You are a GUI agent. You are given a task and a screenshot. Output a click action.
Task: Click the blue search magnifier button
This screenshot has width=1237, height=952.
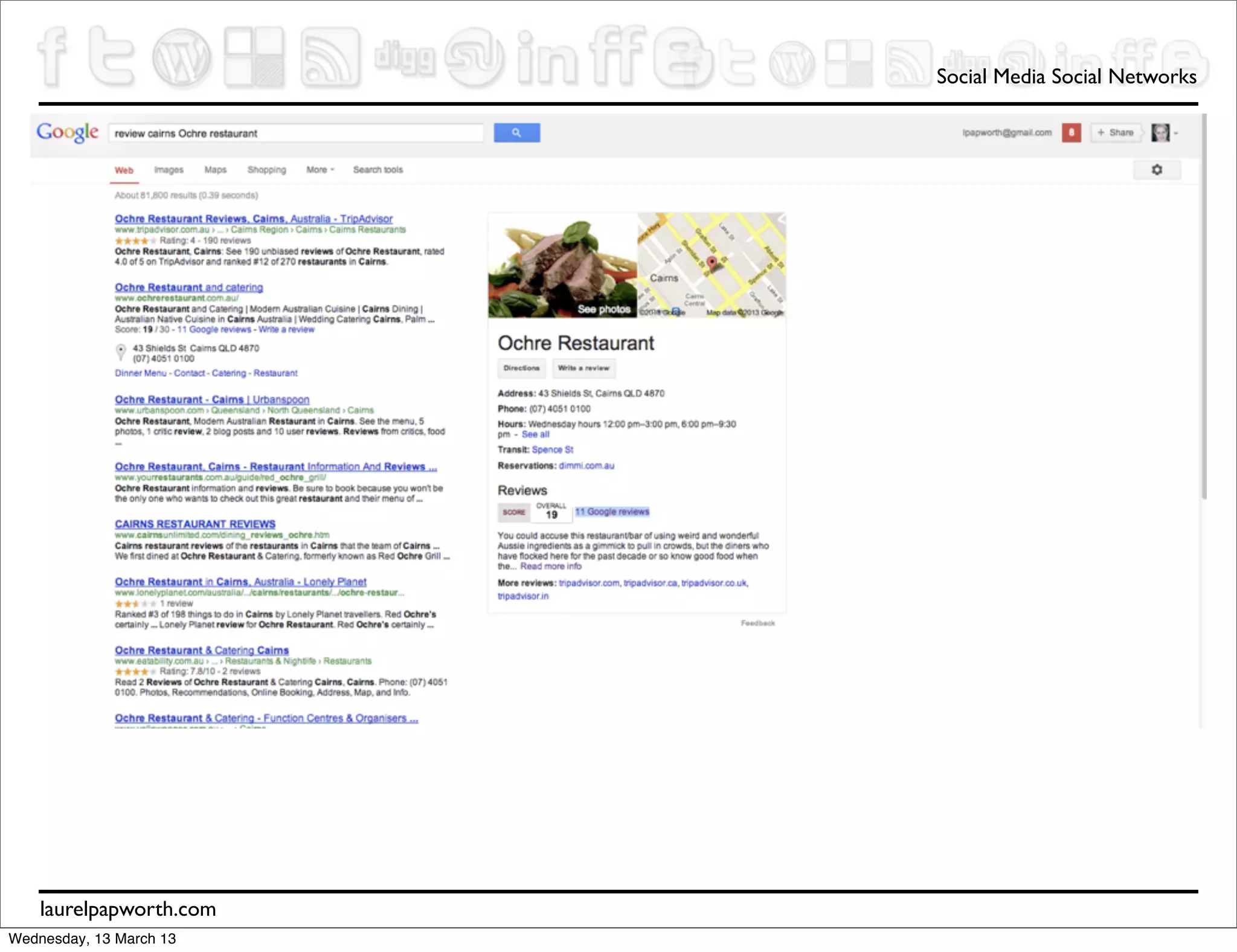click(x=516, y=133)
